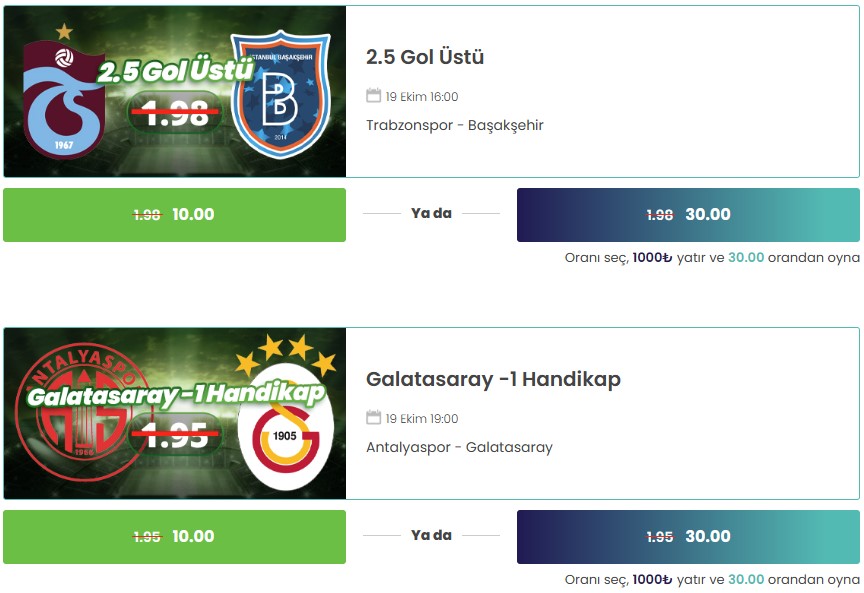This screenshot has height=593, width=864.
Task: Click calendar icon beside 19 Ekim 16:00
Action: click(374, 96)
